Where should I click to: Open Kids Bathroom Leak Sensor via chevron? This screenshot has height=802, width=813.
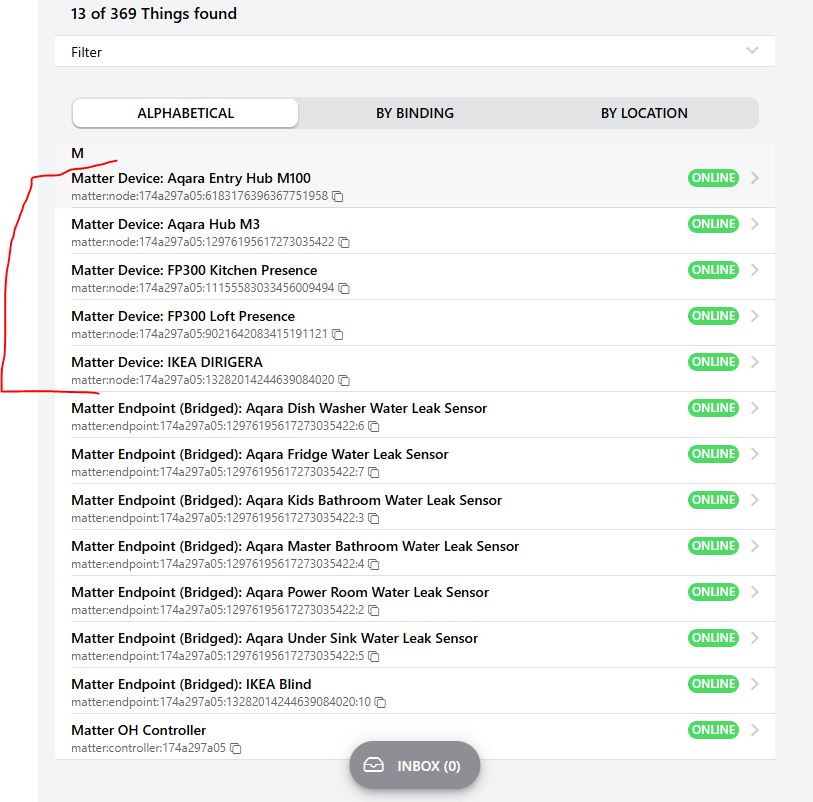tap(755, 500)
